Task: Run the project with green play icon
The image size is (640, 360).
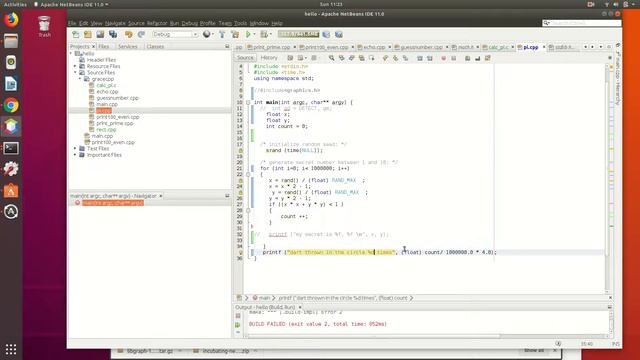Action: (x=248, y=35)
